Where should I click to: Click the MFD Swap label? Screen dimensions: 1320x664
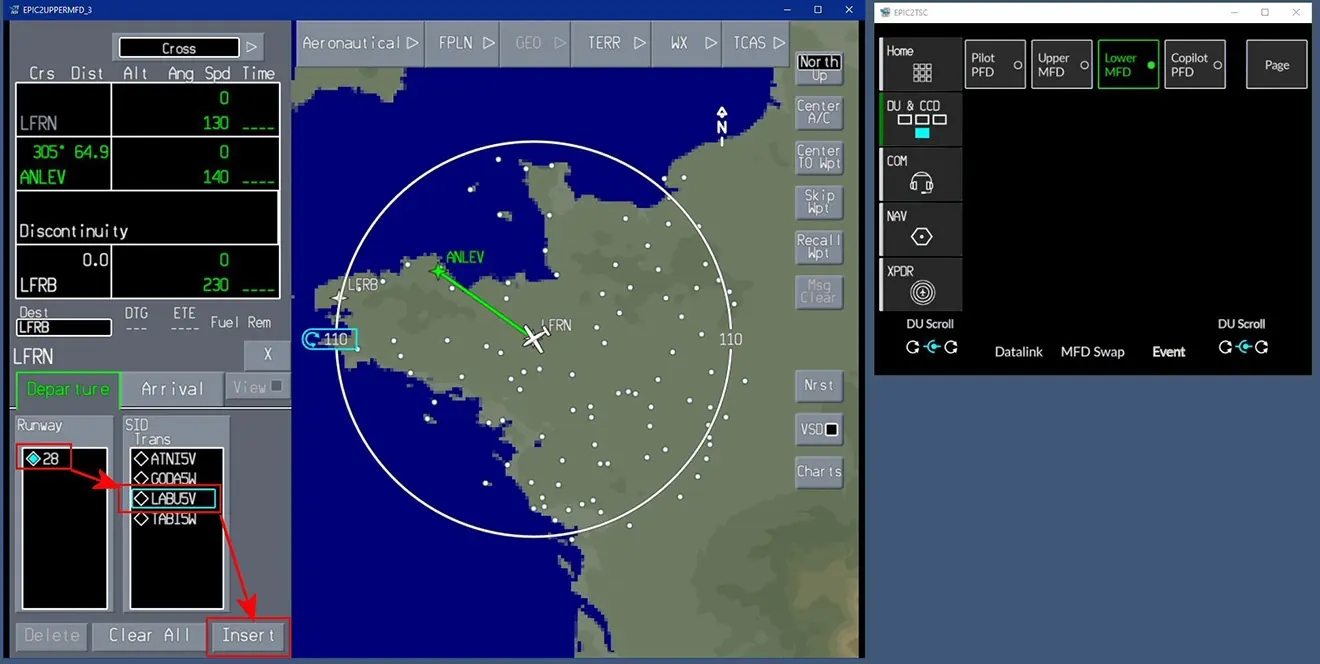tap(1092, 352)
